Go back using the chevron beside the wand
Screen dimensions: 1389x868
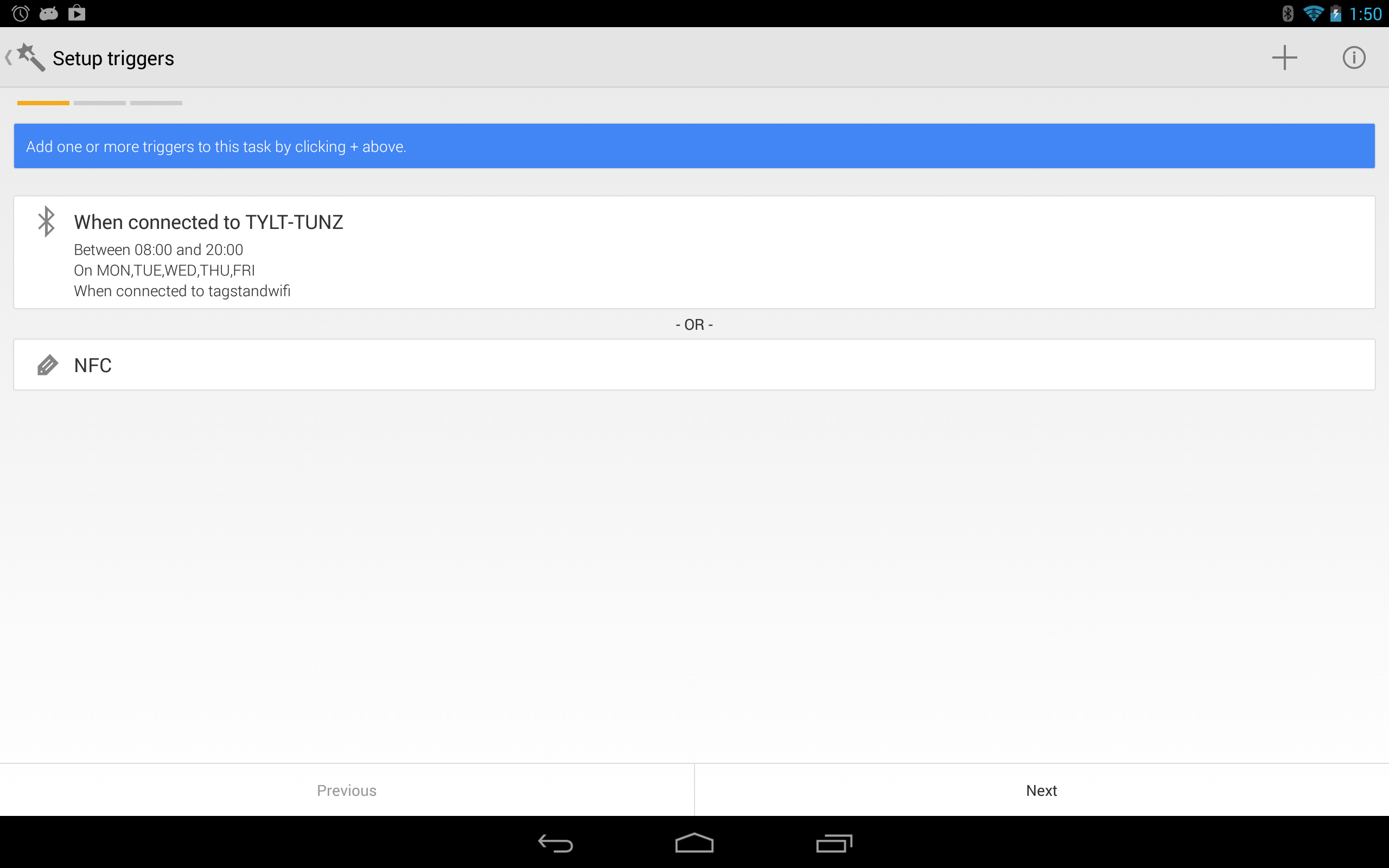[x=8, y=58]
